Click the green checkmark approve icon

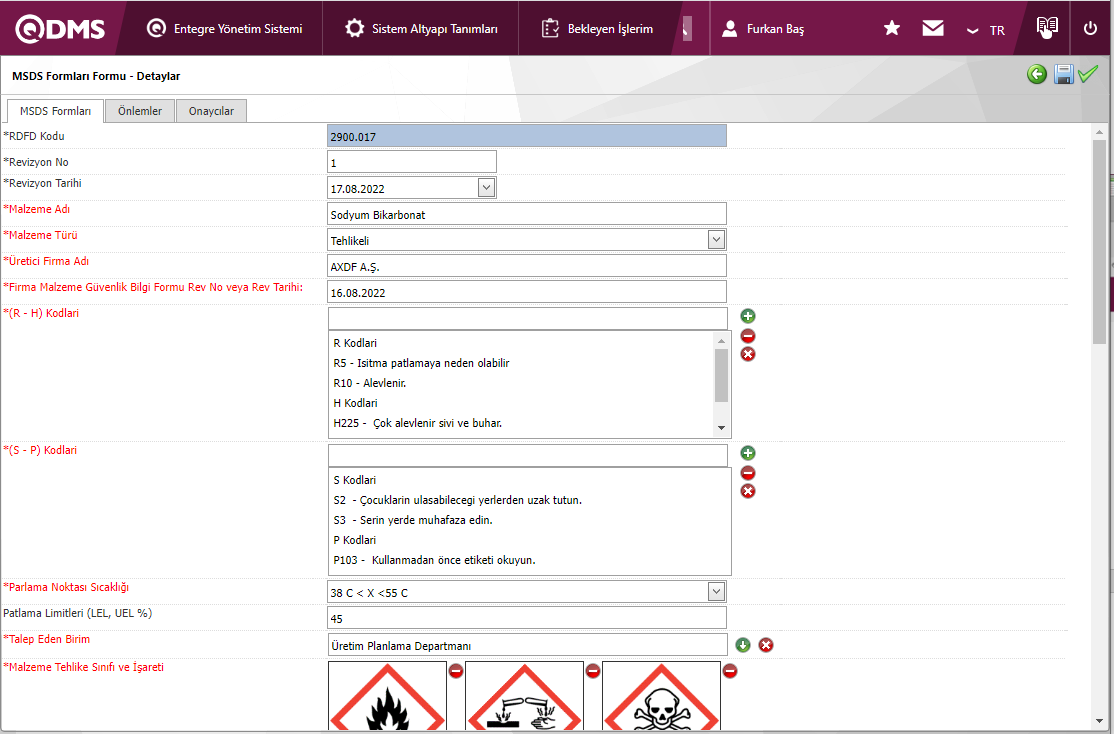coord(1088,74)
